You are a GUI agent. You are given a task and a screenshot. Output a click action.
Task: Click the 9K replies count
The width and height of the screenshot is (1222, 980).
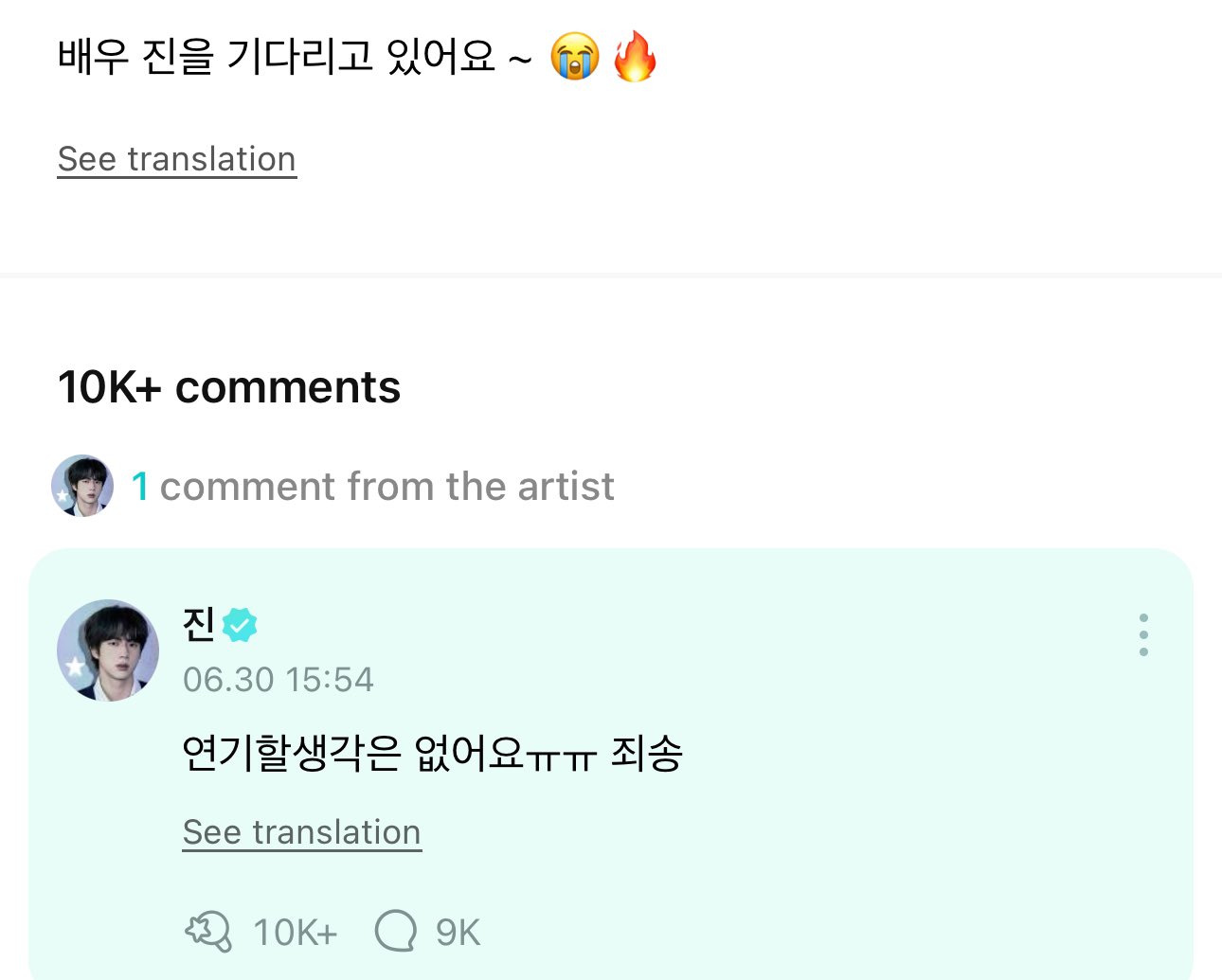(x=458, y=933)
